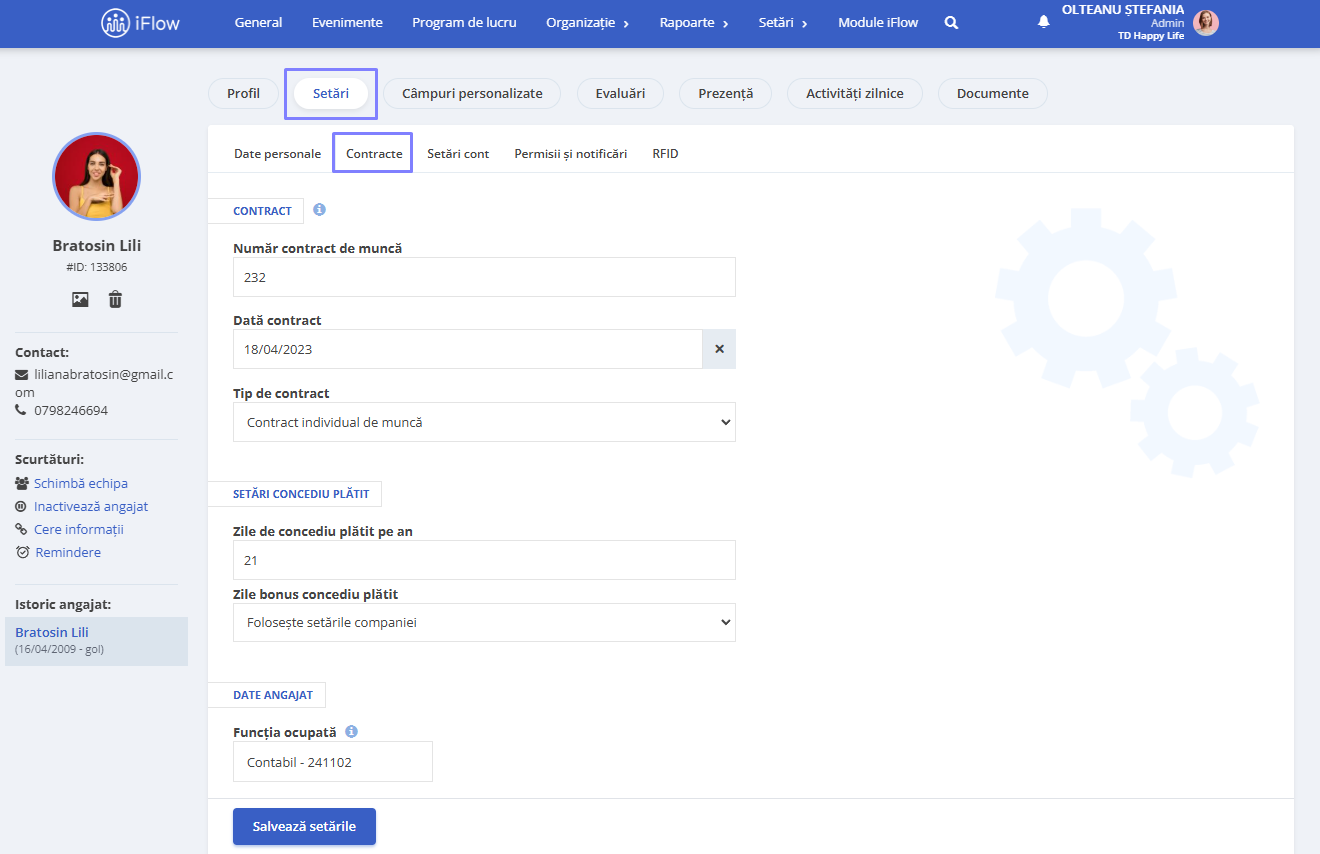1320x854 pixels.
Task: Click the Inactivează angajat pause icon
Action: tap(21, 506)
